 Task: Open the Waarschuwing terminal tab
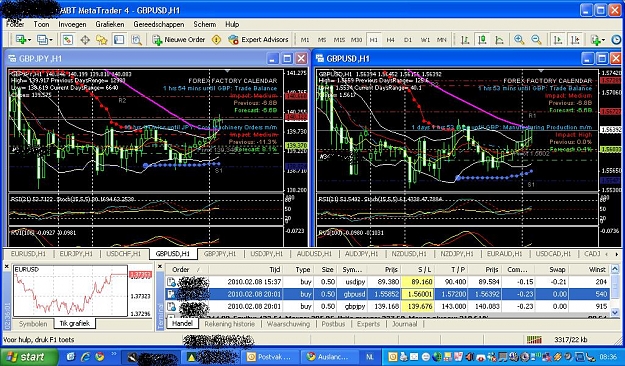(288, 324)
